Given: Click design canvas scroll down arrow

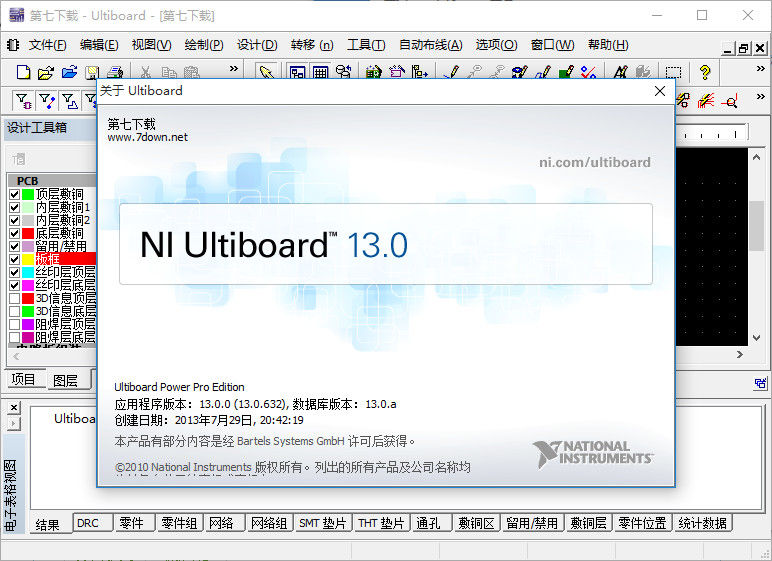Looking at the screenshot, I should [x=757, y=338].
